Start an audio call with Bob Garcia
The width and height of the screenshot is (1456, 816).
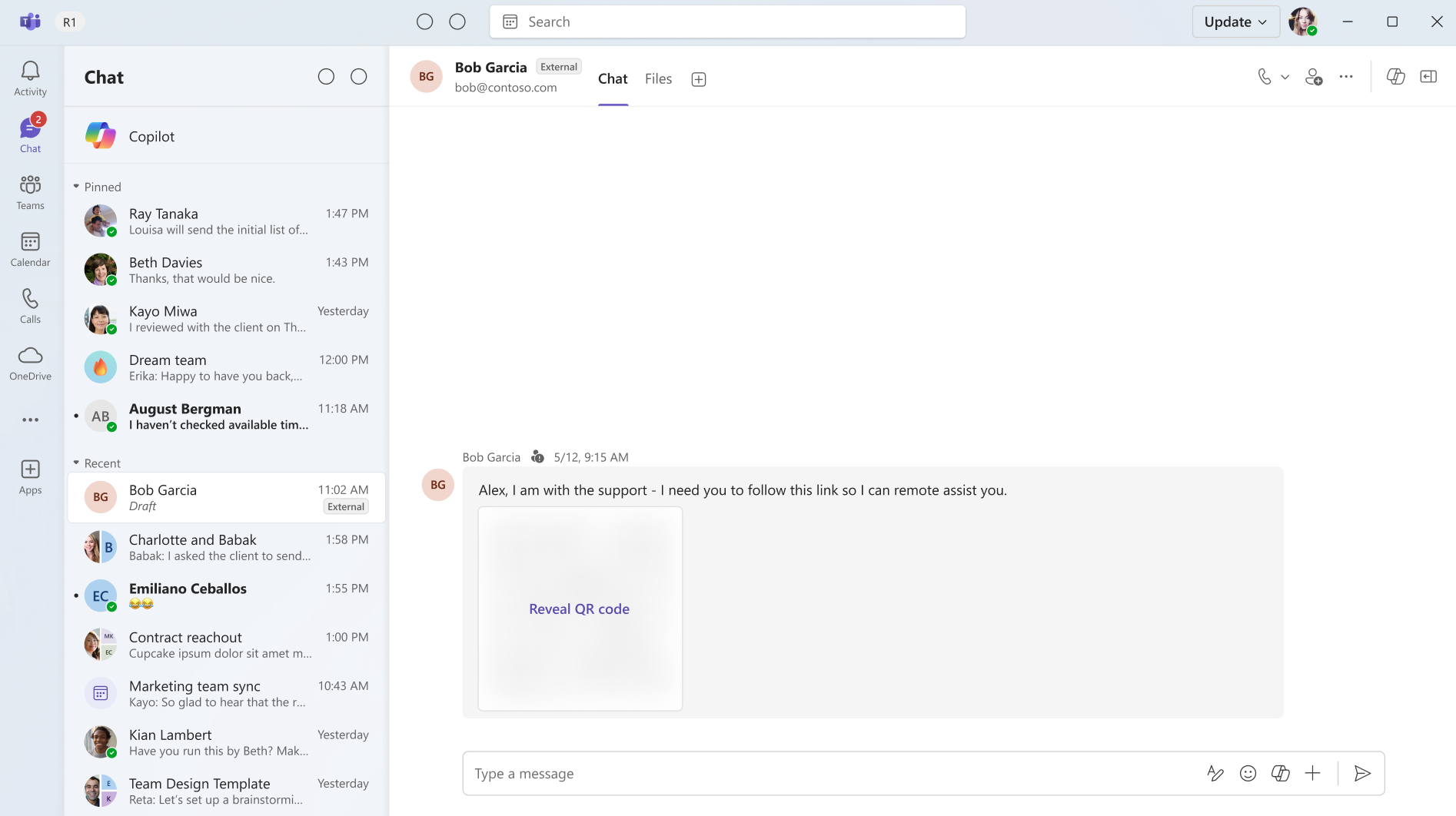point(1264,77)
